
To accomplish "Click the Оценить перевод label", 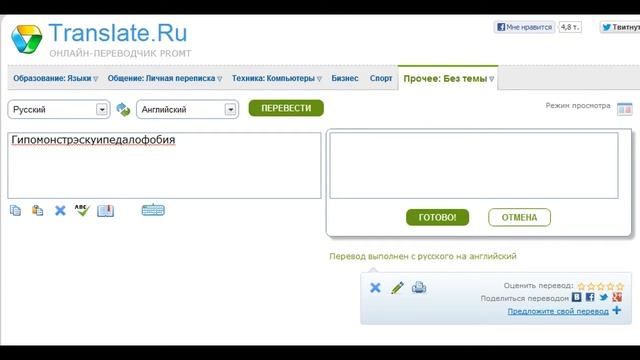I will [x=538, y=286].
